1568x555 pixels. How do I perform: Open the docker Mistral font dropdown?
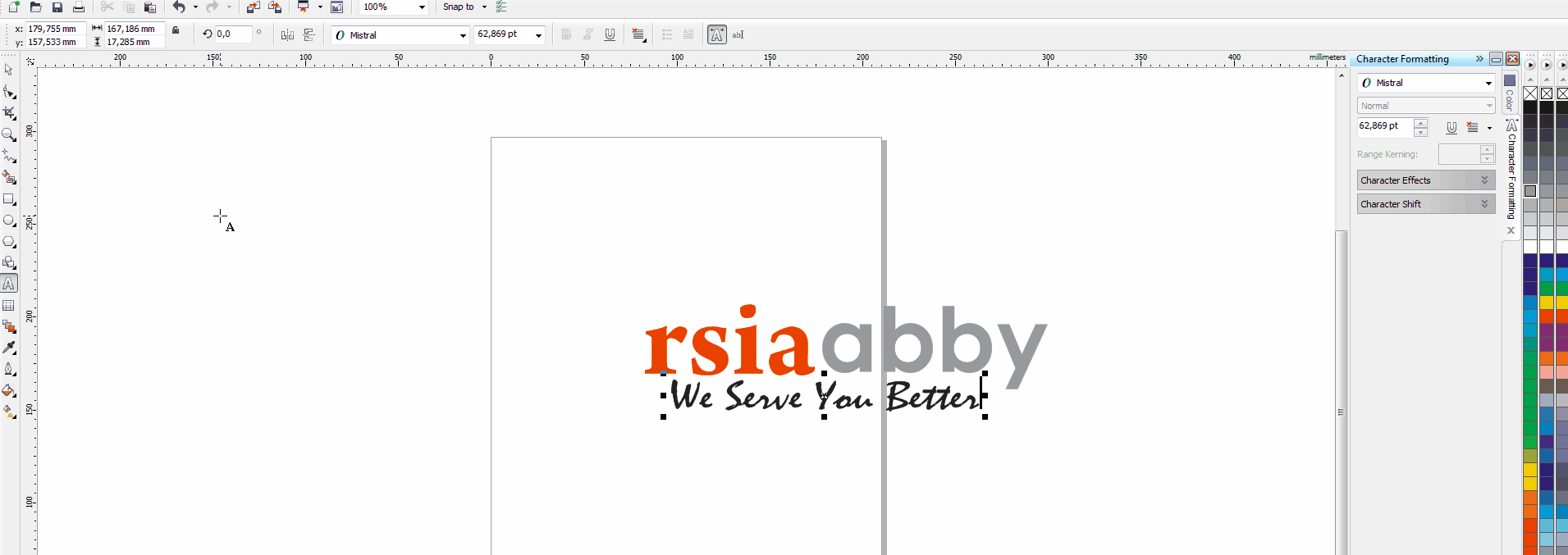tap(1488, 83)
